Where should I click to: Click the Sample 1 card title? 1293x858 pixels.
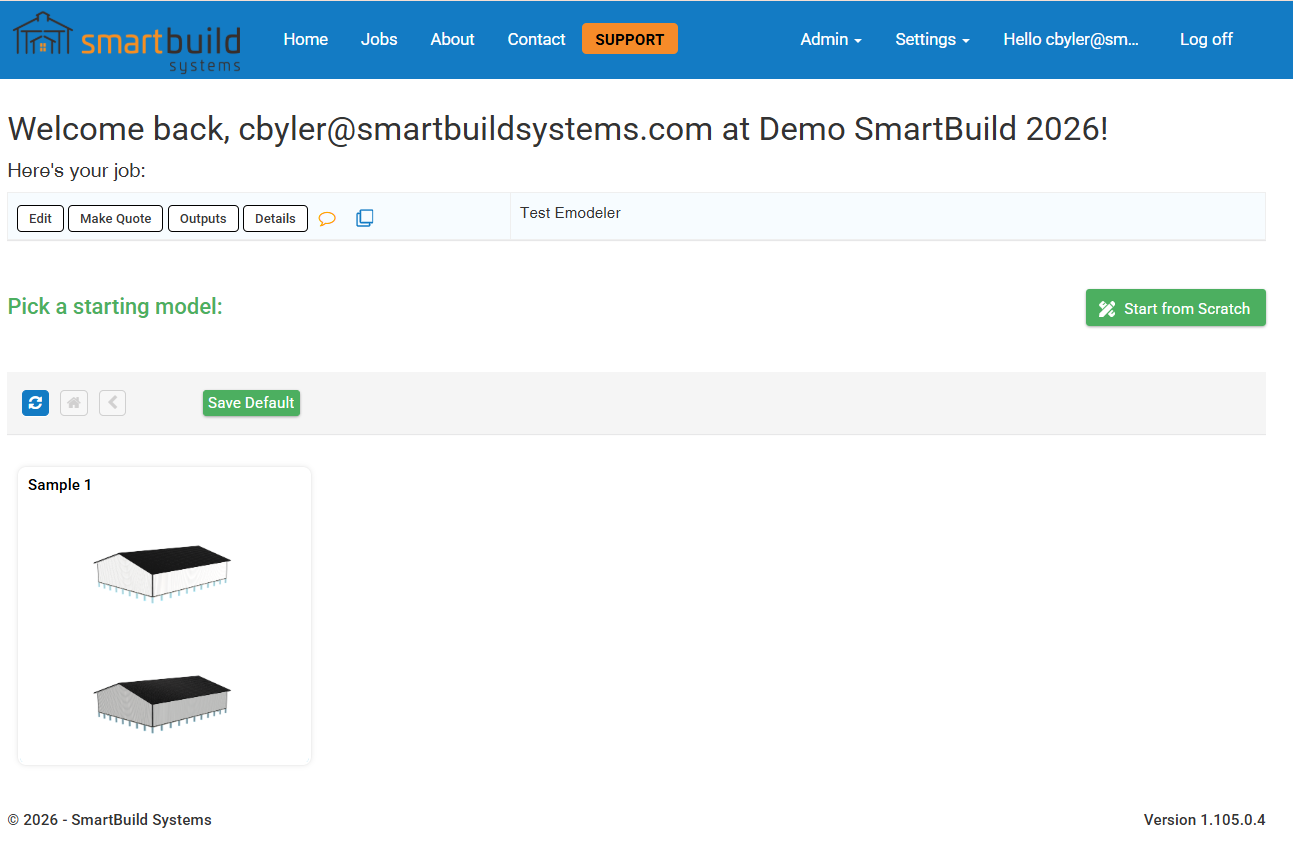pos(60,485)
